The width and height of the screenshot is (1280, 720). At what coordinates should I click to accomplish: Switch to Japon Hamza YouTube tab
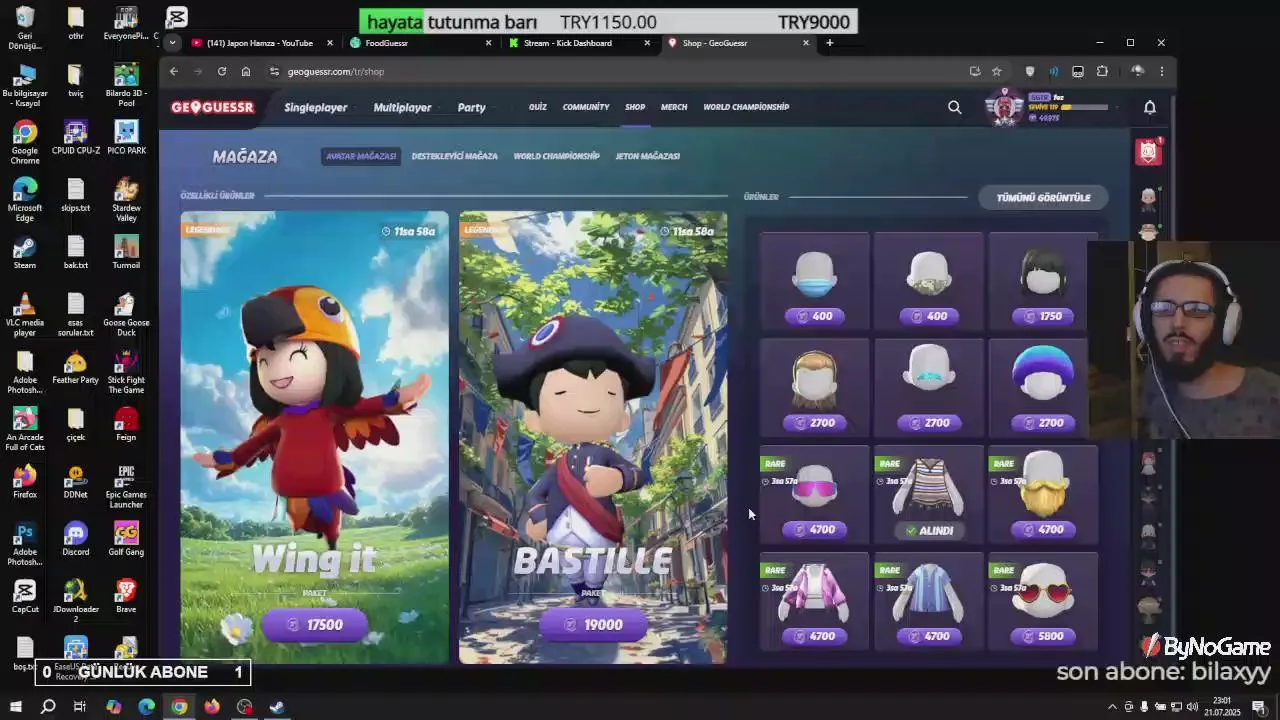tap(260, 43)
